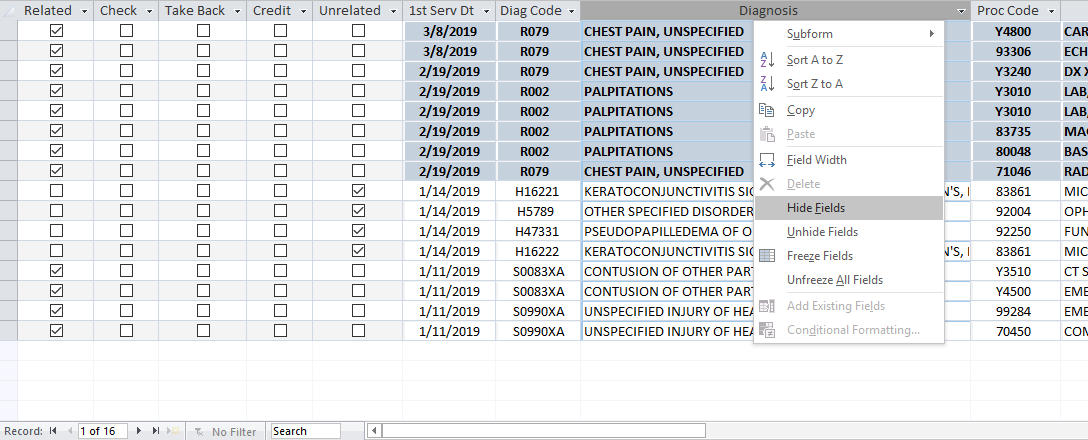Click the No Filter button
1088x440 pixels.
point(226,432)
